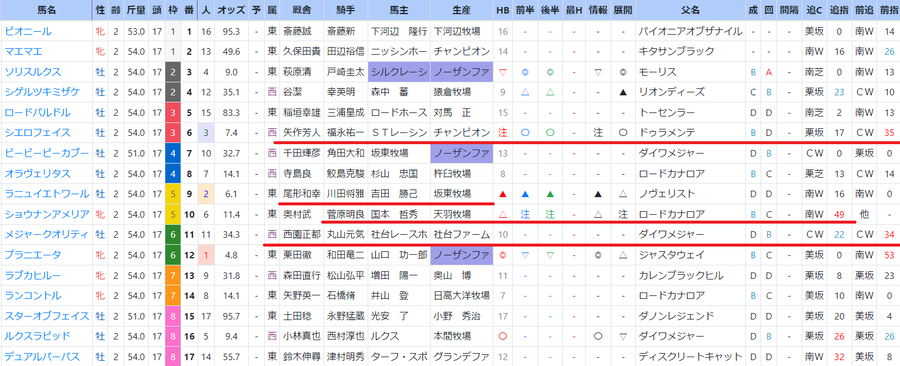Open horse link マエマエ
This screenshot has width=900, height=366.
pos(24,52)
